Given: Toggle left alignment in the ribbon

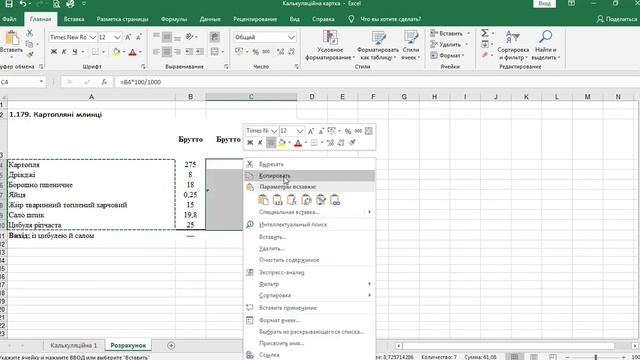Looking at the screenshot, I should [156, 52].
